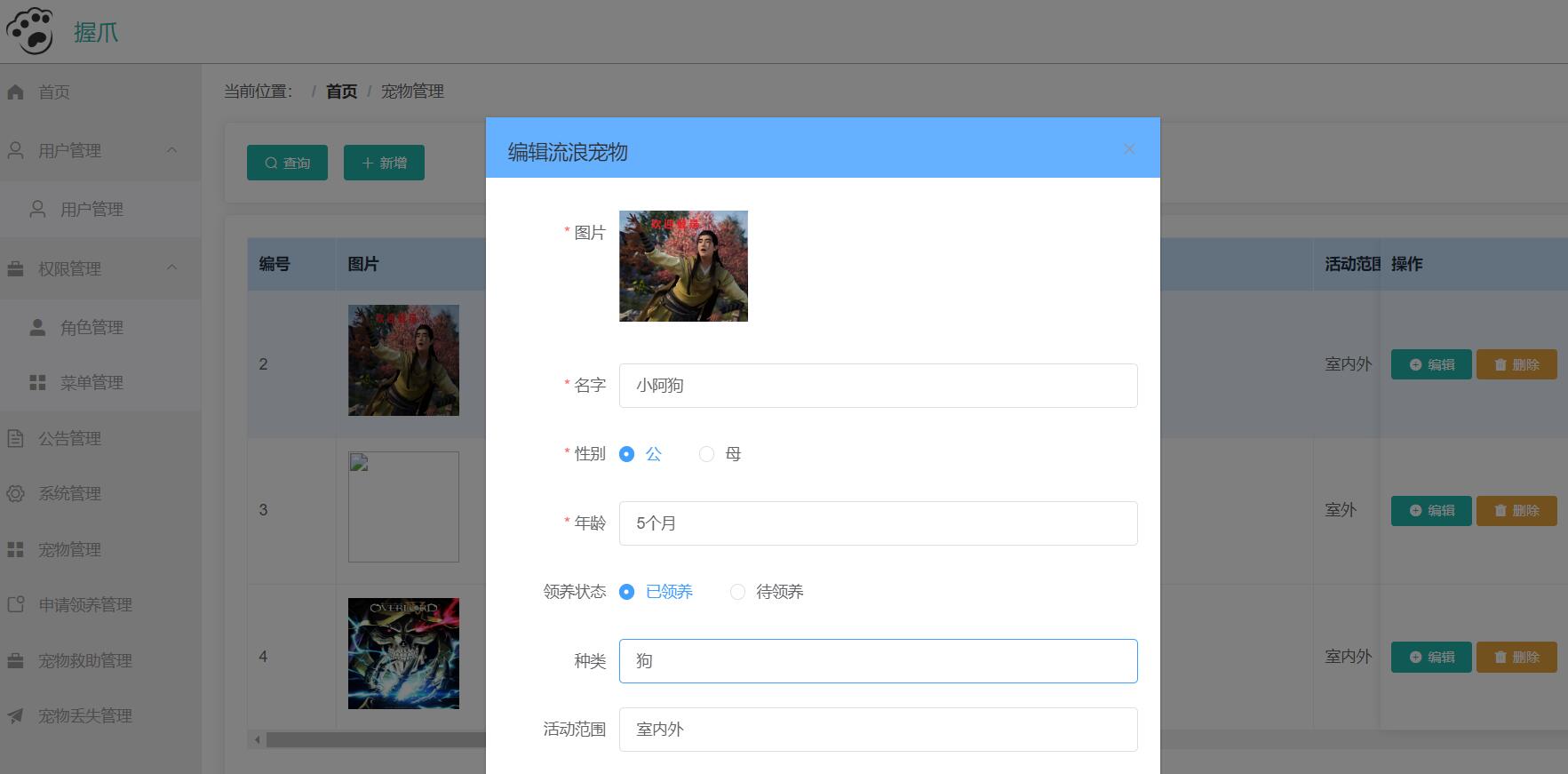
Task: Open 宠物管理 sidebar menu item
Action: (x=100, y=549)
